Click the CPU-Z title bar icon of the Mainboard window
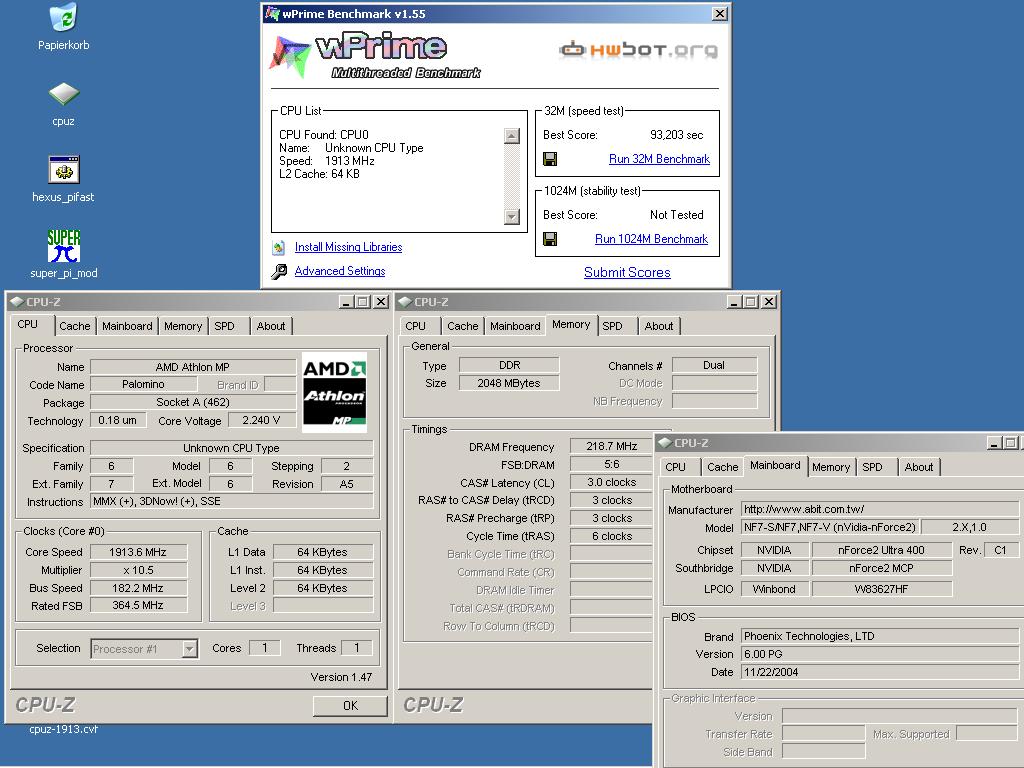 [665, 442]
